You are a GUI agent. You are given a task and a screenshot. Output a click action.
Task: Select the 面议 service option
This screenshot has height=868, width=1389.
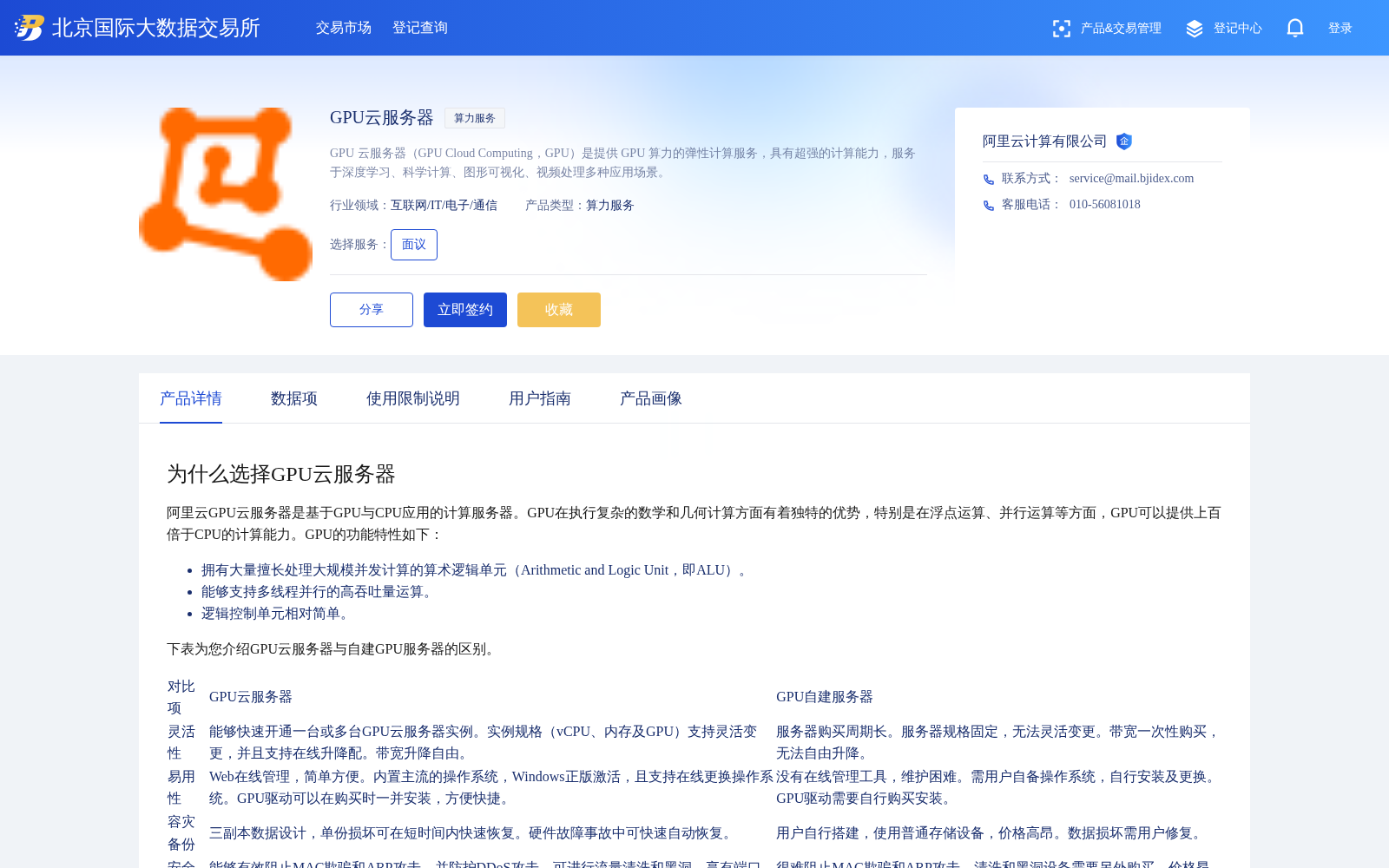point(414,245)
